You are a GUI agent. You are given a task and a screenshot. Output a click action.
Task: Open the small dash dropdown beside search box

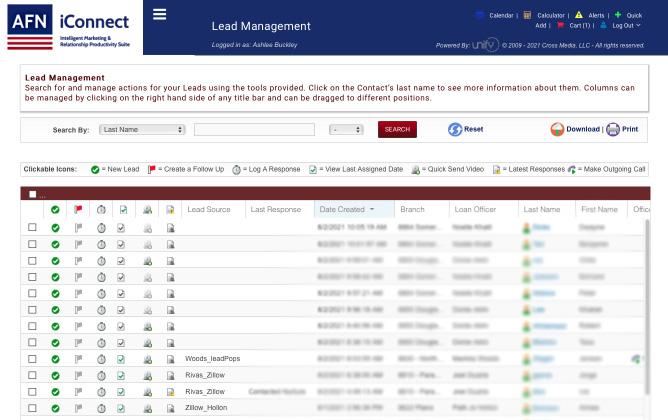click(346, 129)
